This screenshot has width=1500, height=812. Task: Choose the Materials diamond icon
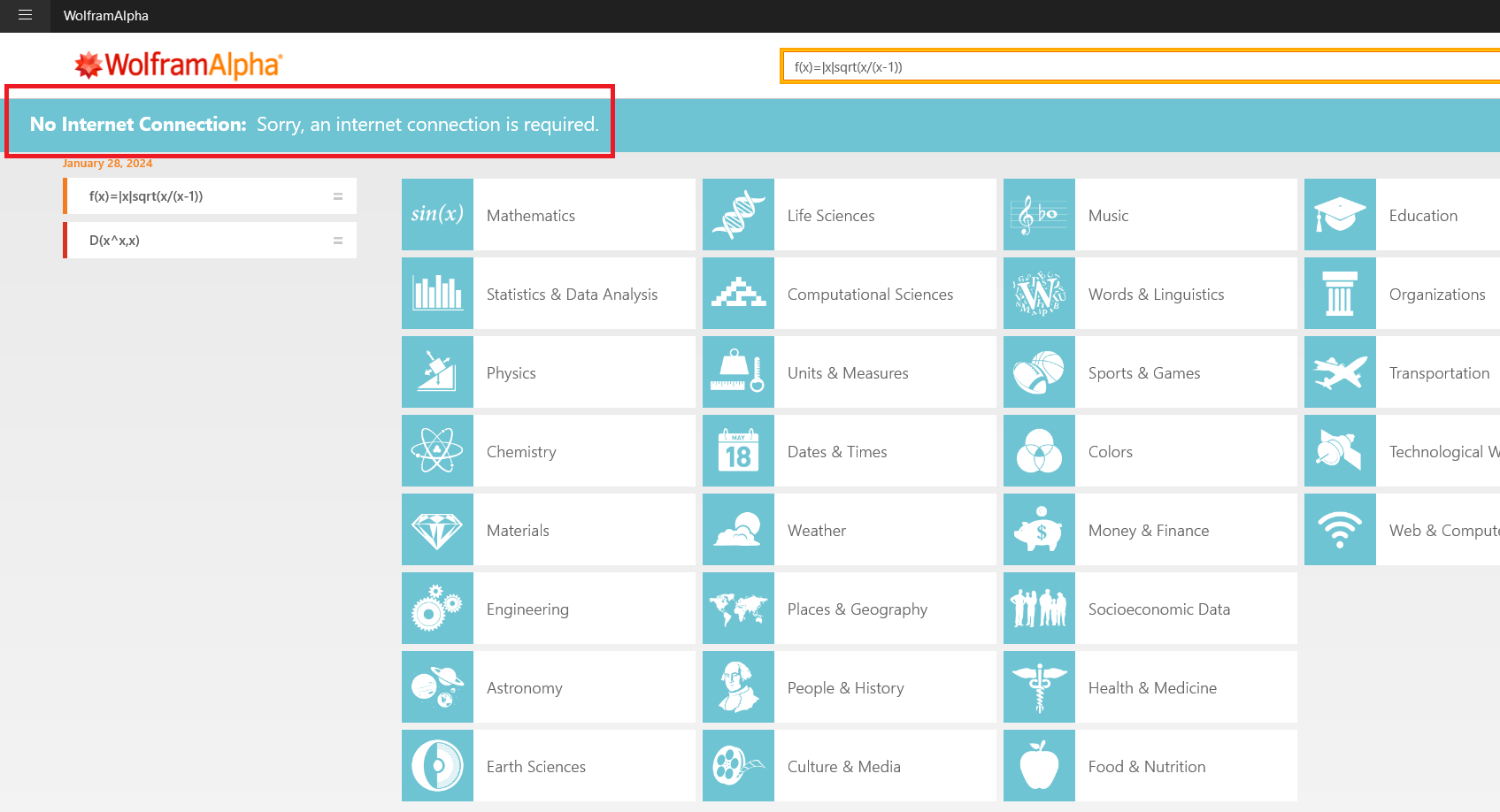coord(437,530)
